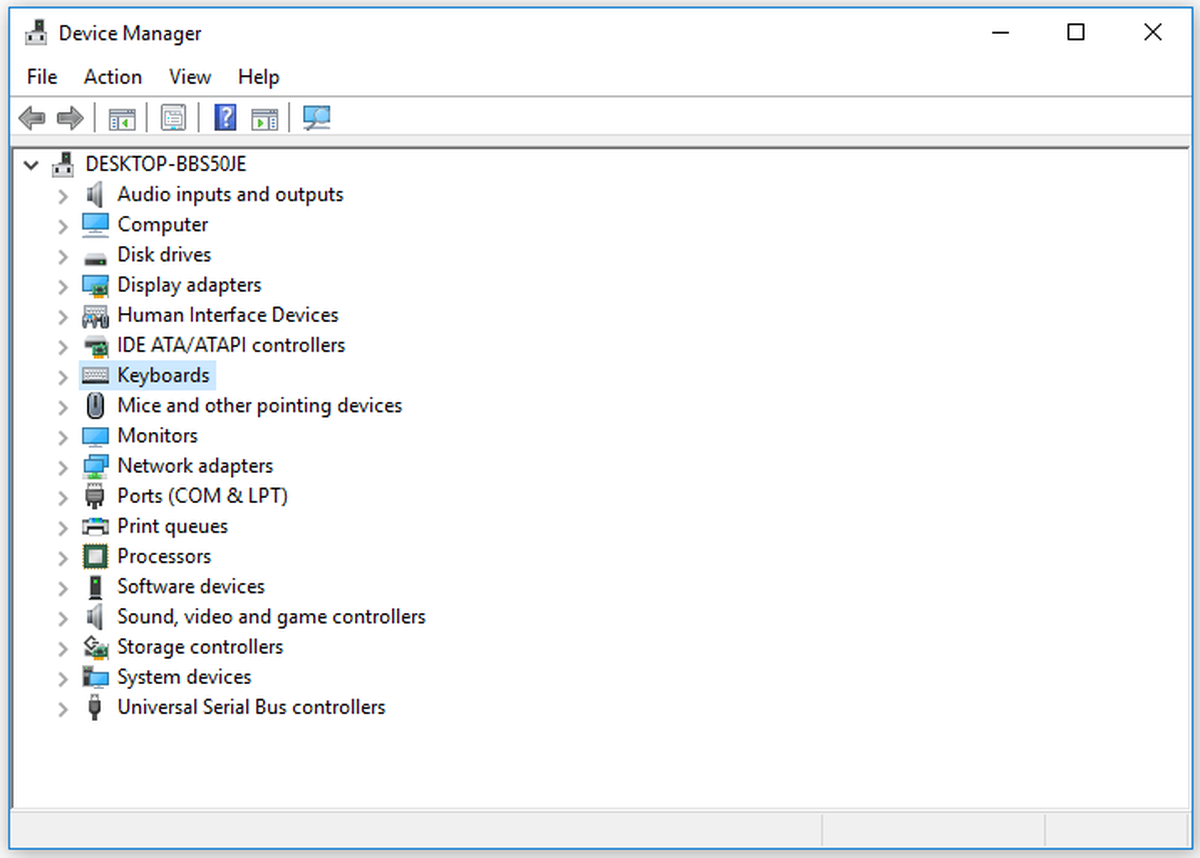Expand the Computer category chevron

coord(63,225)
